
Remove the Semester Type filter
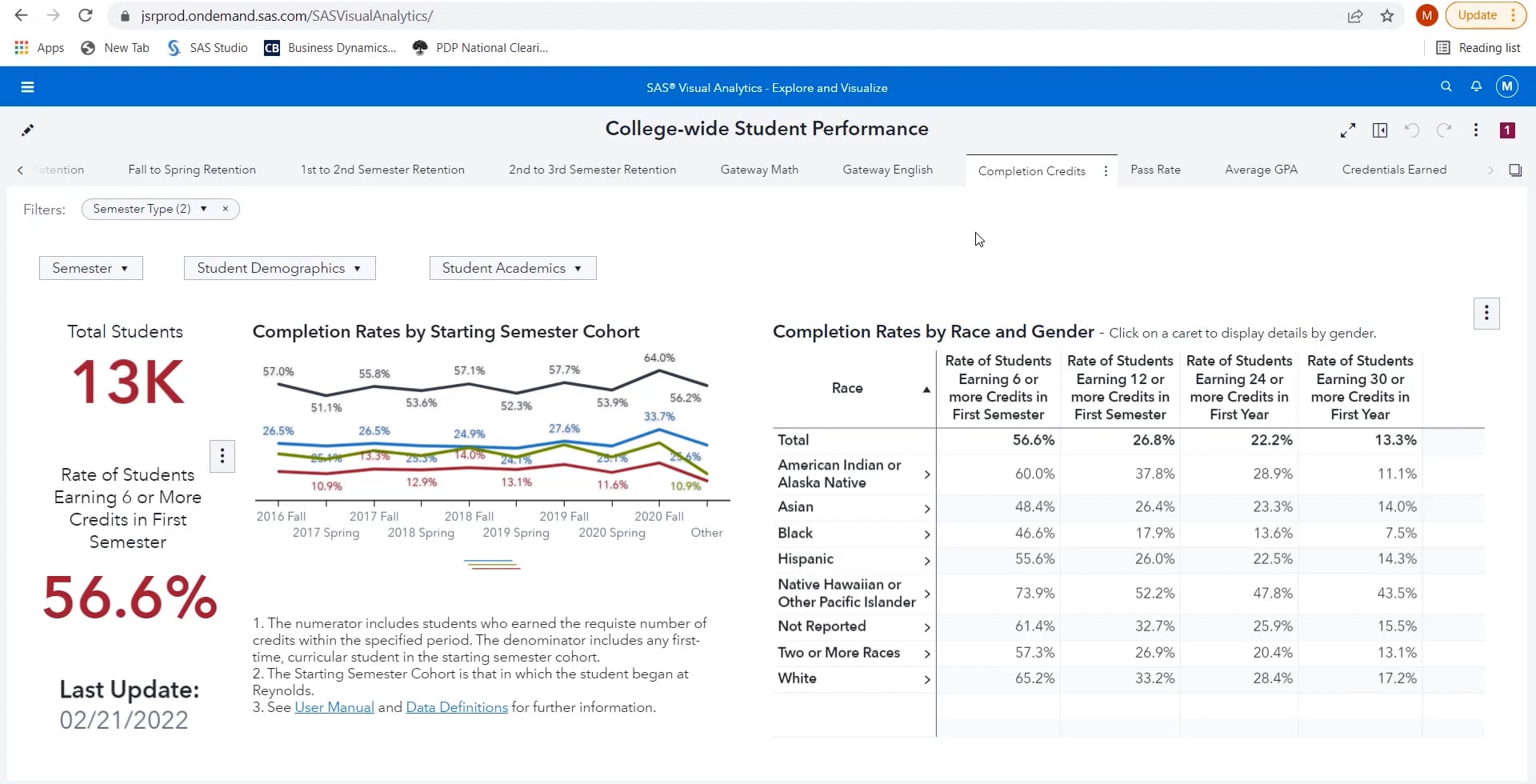coord(226,209)
